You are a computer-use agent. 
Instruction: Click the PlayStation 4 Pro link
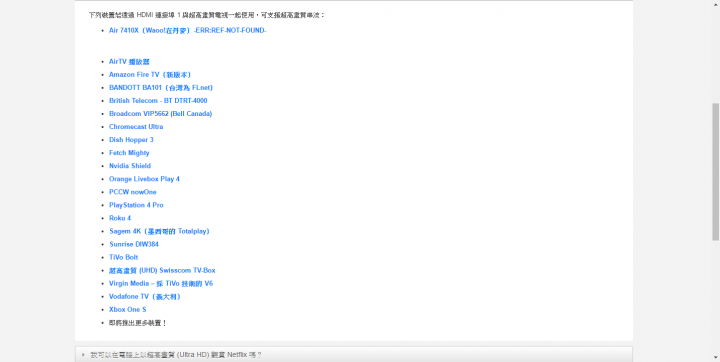tap(136, 205)
